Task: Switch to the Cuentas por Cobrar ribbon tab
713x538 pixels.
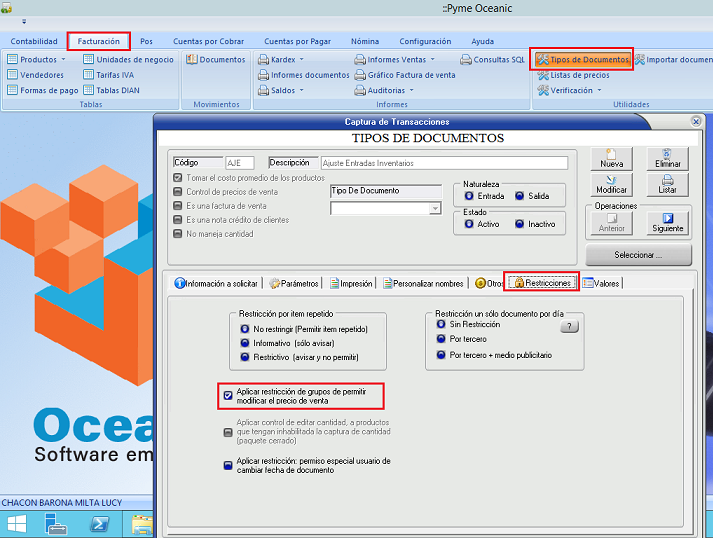Action: coord(207,41)
